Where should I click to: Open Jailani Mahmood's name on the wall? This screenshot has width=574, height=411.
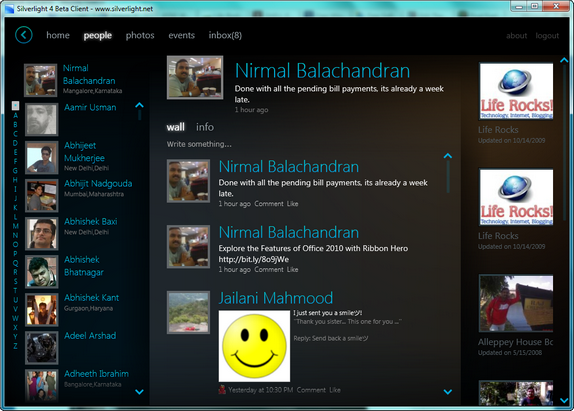(276, 298)
